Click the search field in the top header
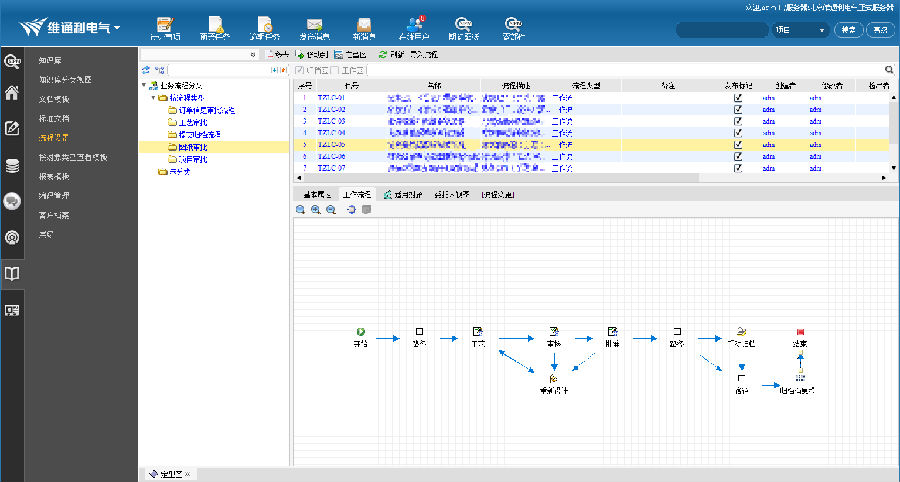Screen dimensions: 900x482 click(720, 30)
